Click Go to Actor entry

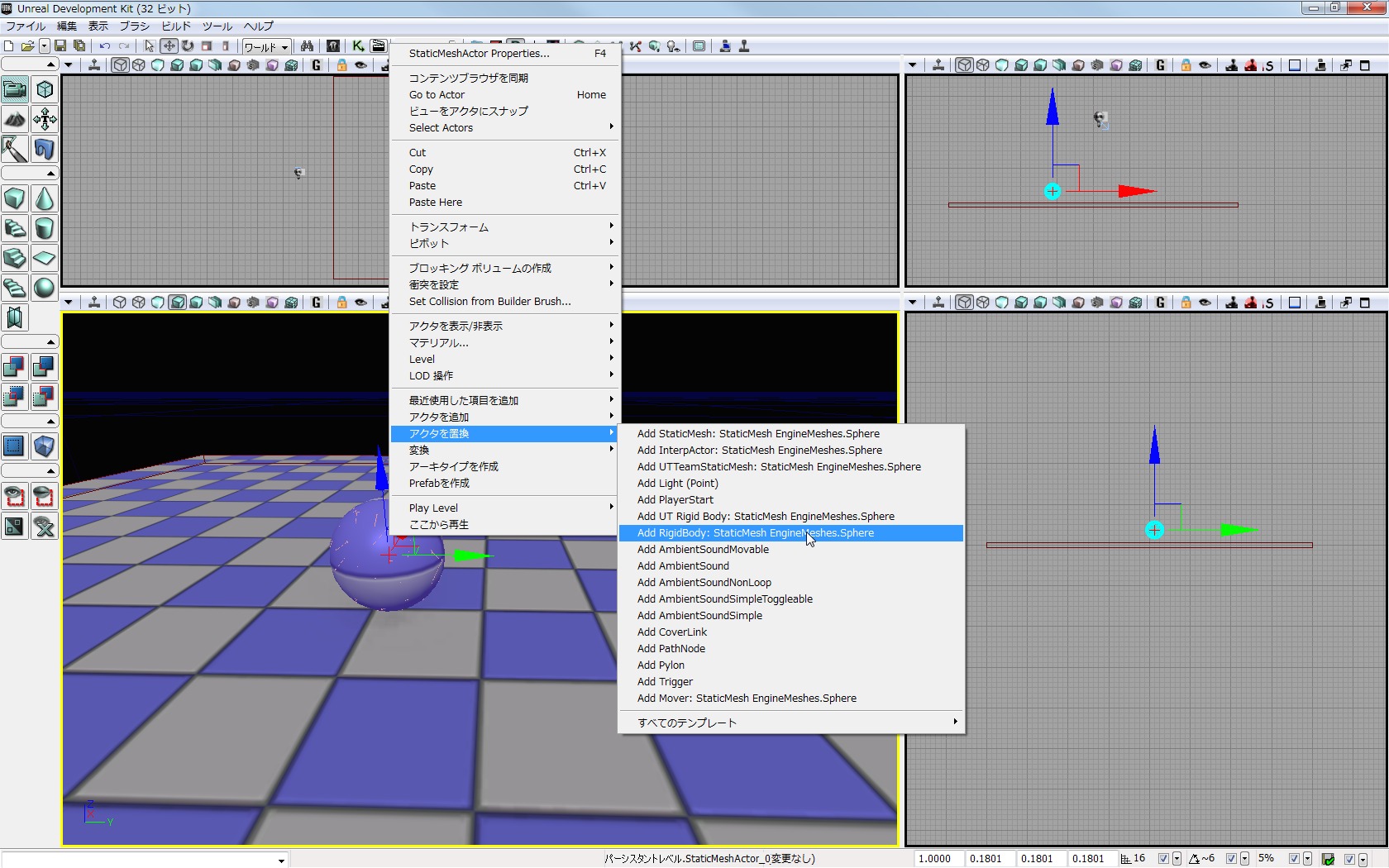pyautogui.click(x=437, y=94)
